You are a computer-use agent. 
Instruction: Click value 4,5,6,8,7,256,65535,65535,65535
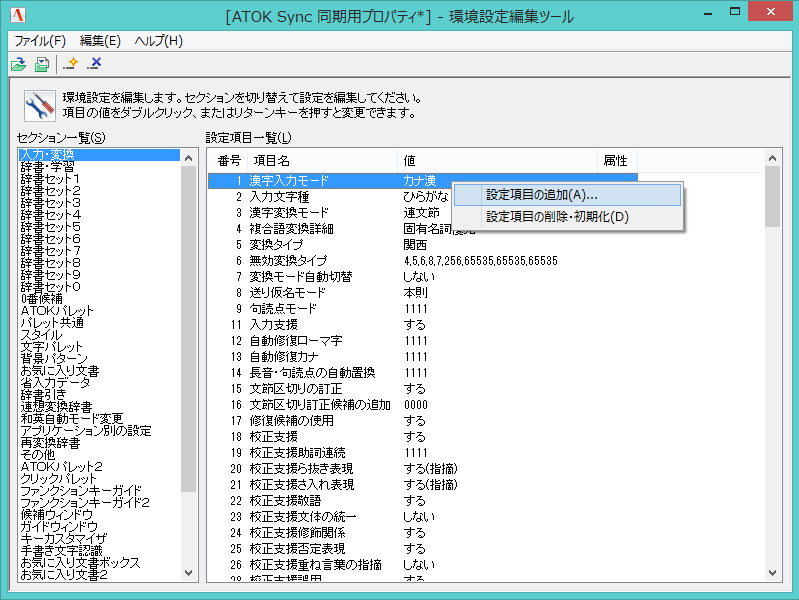[481, 261]
